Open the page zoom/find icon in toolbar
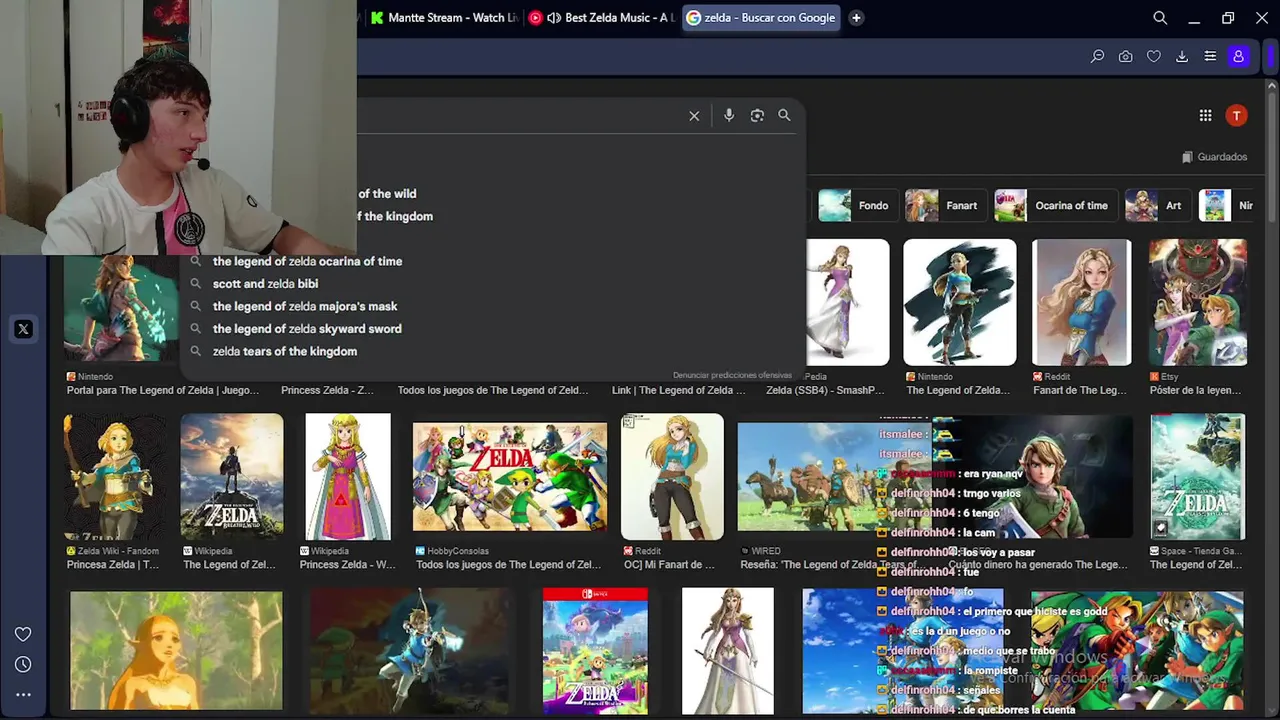 [x=1097, y=57]
